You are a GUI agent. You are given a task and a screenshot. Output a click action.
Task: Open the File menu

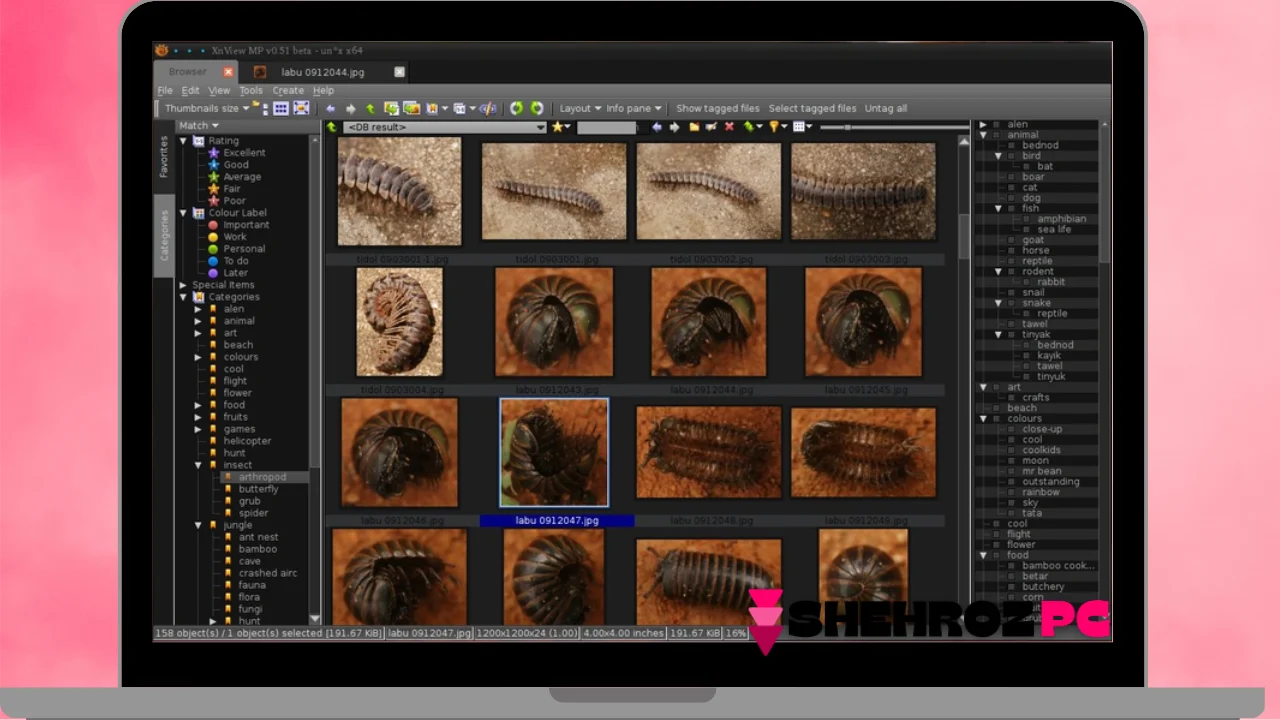point(165,90)
